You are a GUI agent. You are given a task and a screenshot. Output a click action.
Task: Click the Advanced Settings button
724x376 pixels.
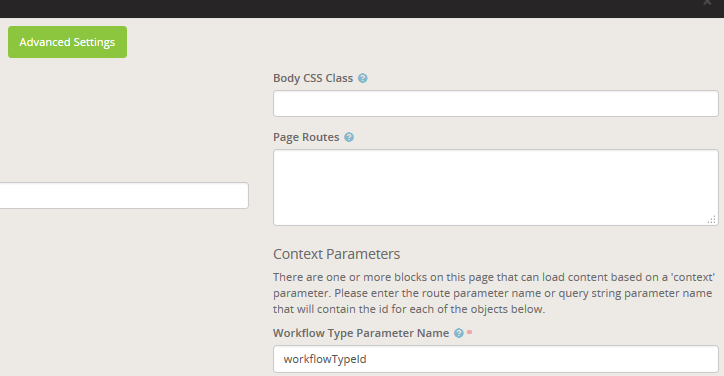pyautogui.click(x=67, y=42)
